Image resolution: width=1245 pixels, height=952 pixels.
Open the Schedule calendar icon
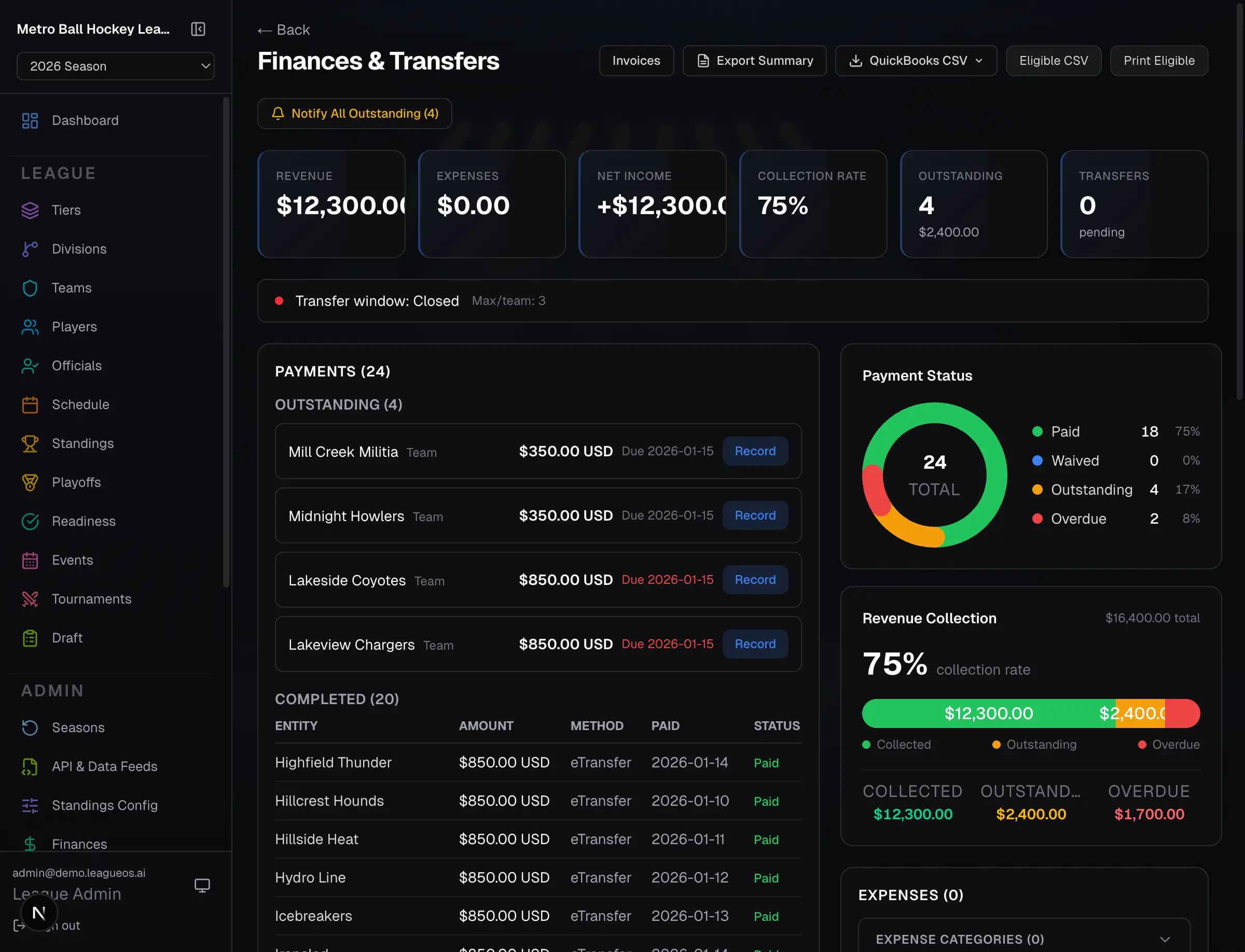click(x=30, y=404)
